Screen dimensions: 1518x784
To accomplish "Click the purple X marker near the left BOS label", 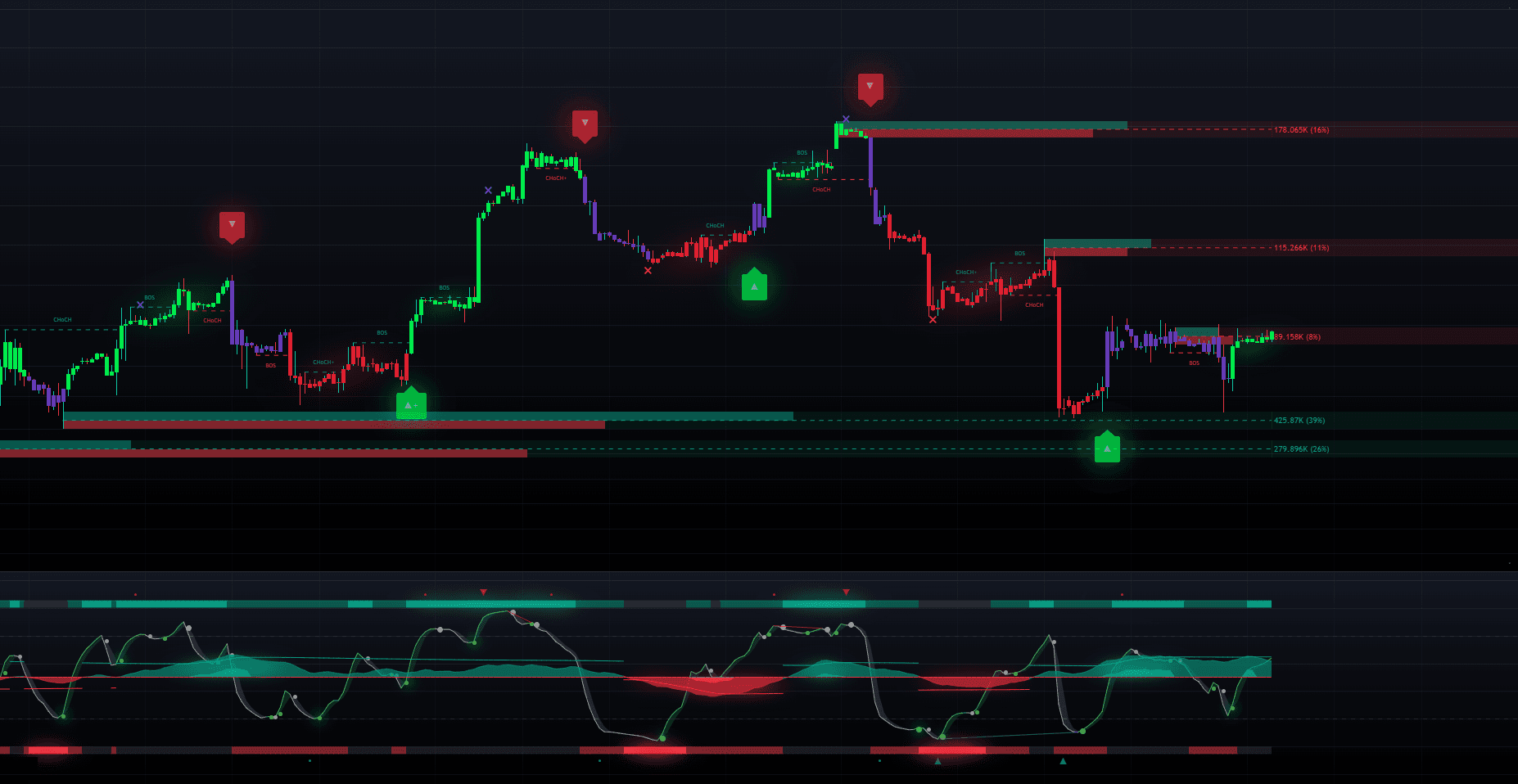I will 141,303.
